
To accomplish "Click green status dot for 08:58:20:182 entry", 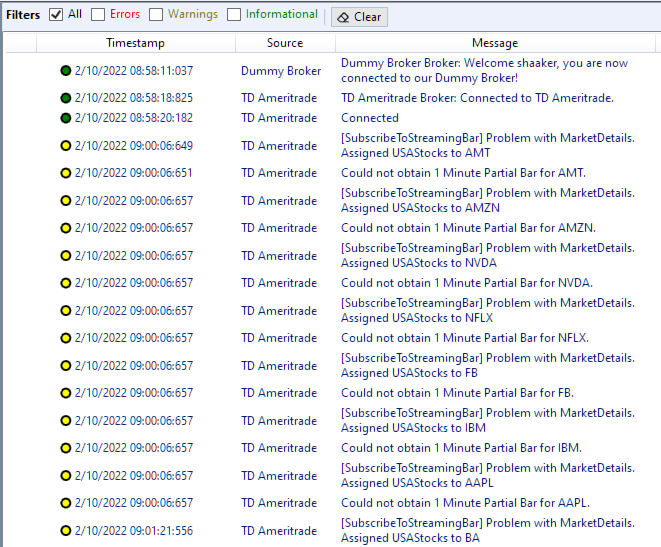I will (x=65, y=118).
